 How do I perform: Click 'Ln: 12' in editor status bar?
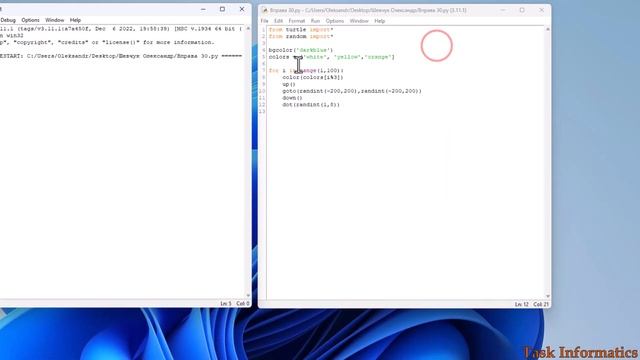522,304
